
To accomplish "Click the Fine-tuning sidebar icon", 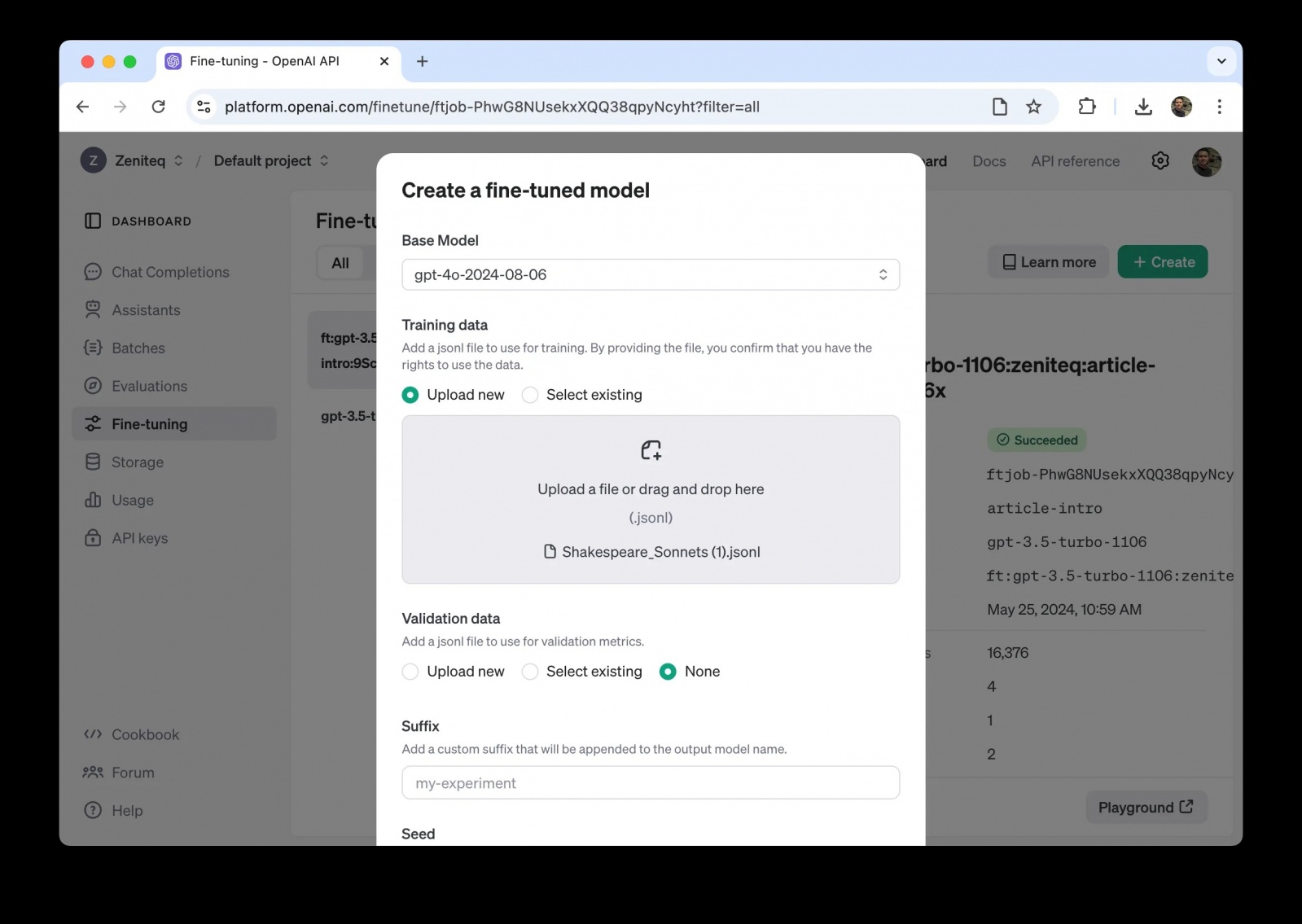I will 93,424.
